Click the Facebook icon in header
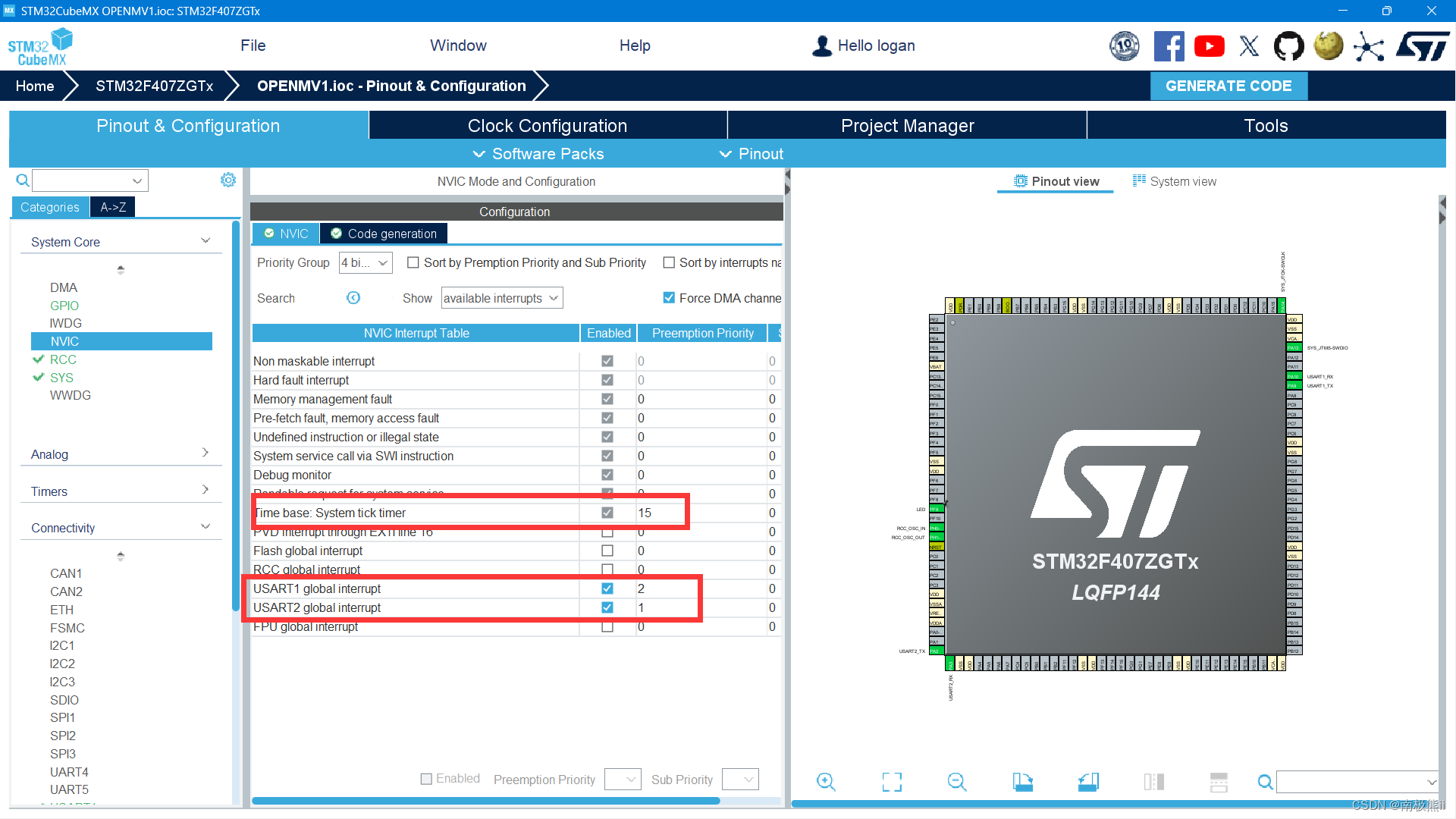This screenshot has width=1456, height=819. [x=1169, y=46]
